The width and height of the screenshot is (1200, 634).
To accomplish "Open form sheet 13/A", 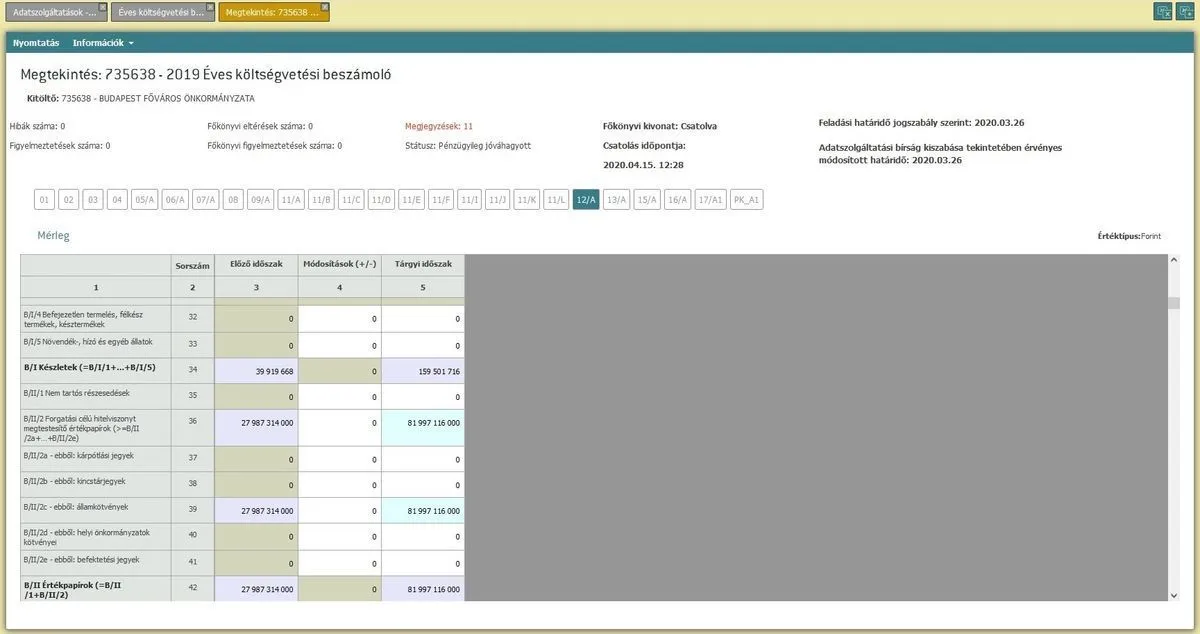I will pos(617,199).
